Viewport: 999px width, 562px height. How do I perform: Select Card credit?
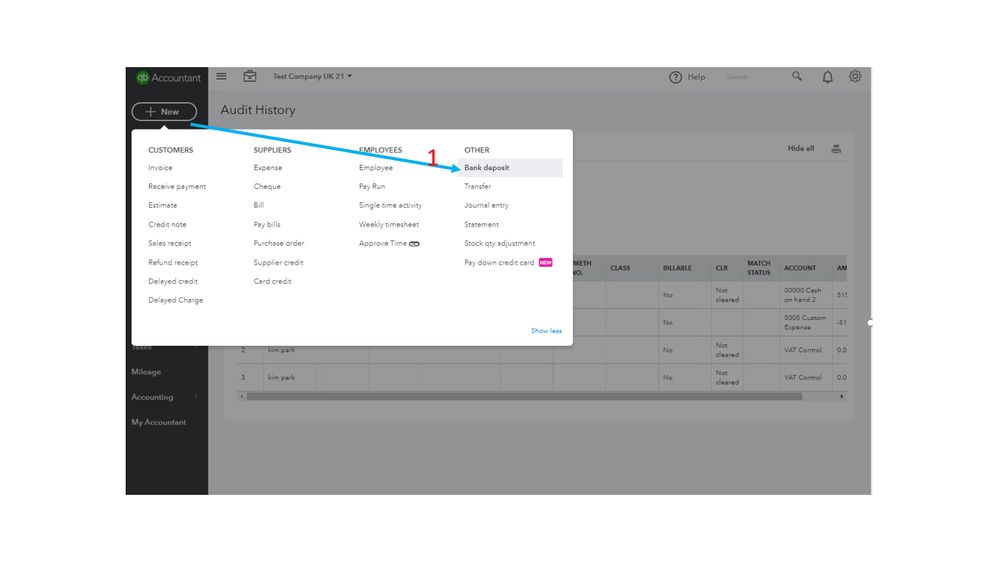[x=272, y=281]
